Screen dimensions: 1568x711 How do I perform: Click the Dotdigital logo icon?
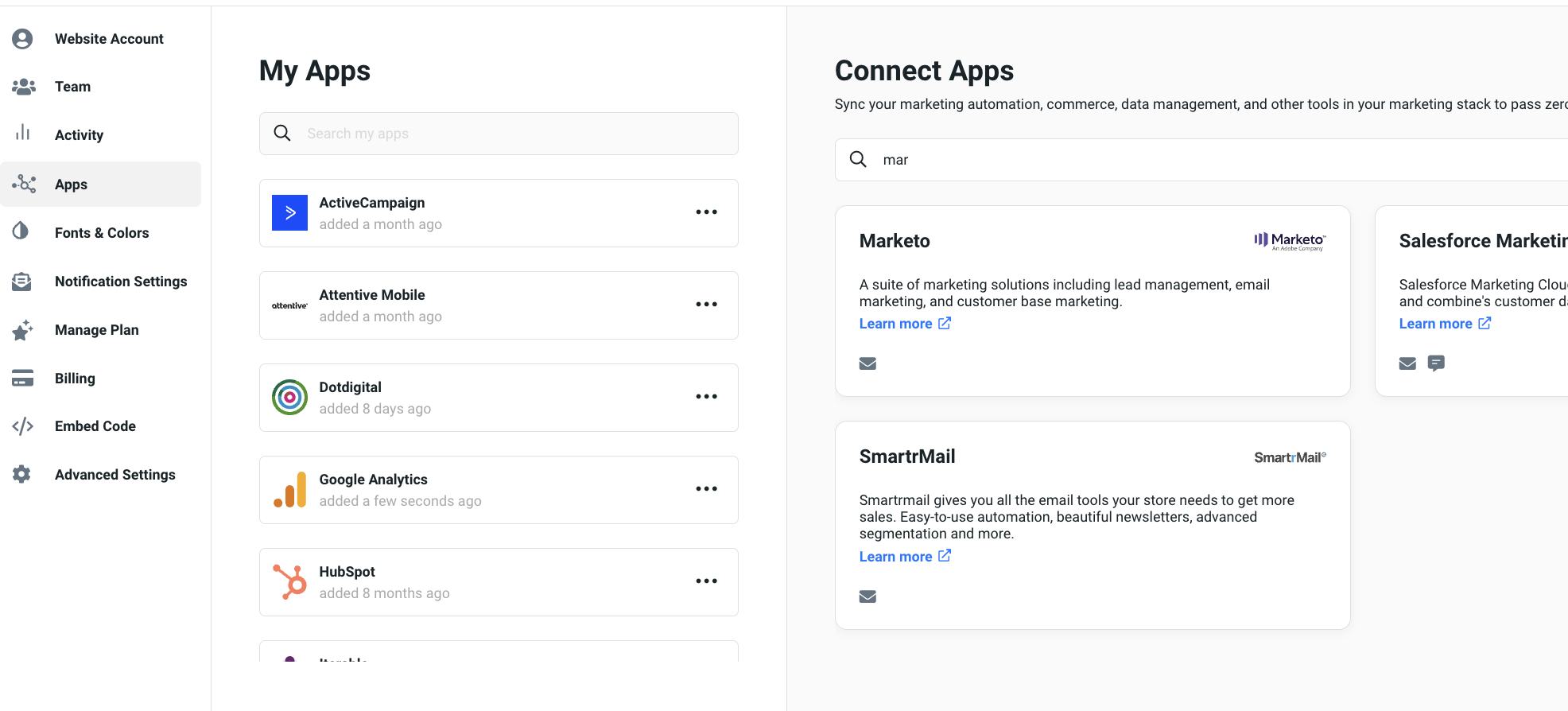[x=289, y=398]
